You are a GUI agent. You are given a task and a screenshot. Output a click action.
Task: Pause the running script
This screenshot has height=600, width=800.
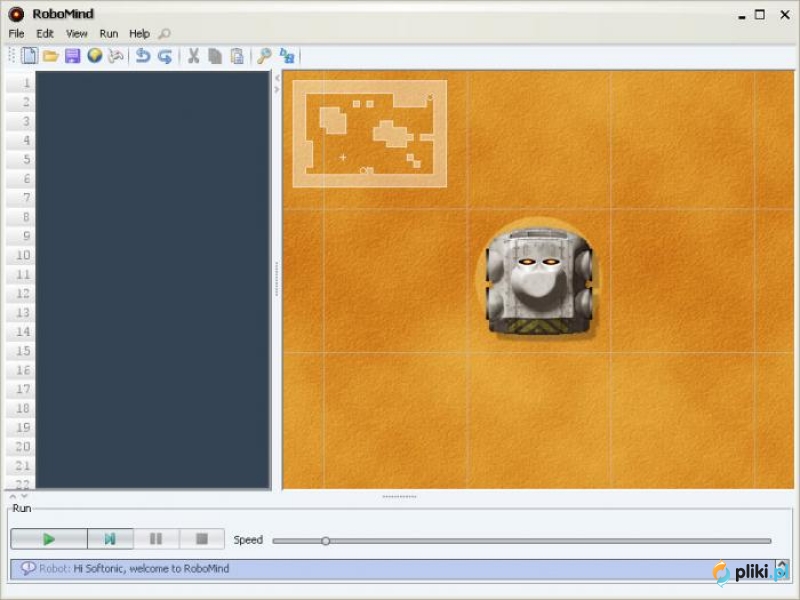coord(156,539)
